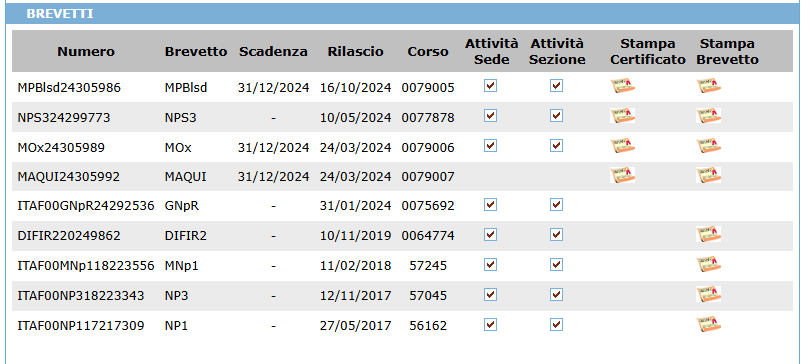Select the BREVETTI section title bar

point(402,13)
